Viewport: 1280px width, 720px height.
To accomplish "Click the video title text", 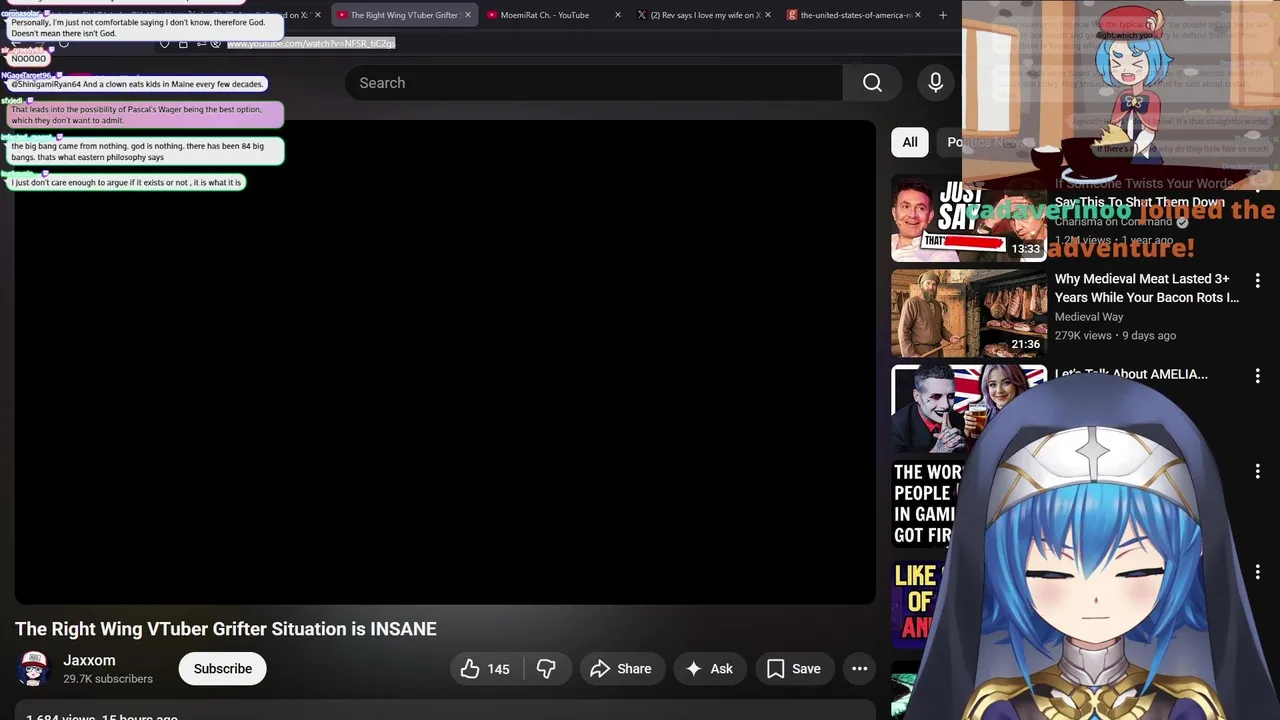I will point(226,629).
